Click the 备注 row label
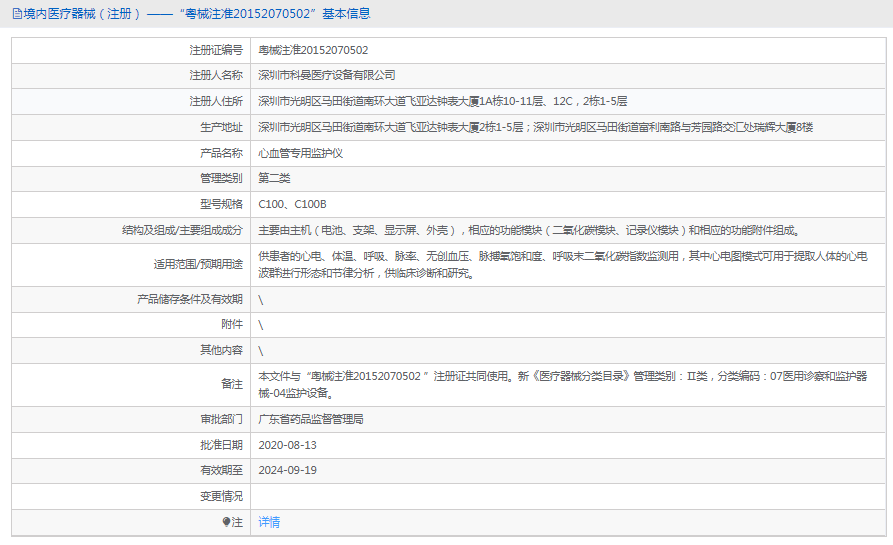 (232, 384)
